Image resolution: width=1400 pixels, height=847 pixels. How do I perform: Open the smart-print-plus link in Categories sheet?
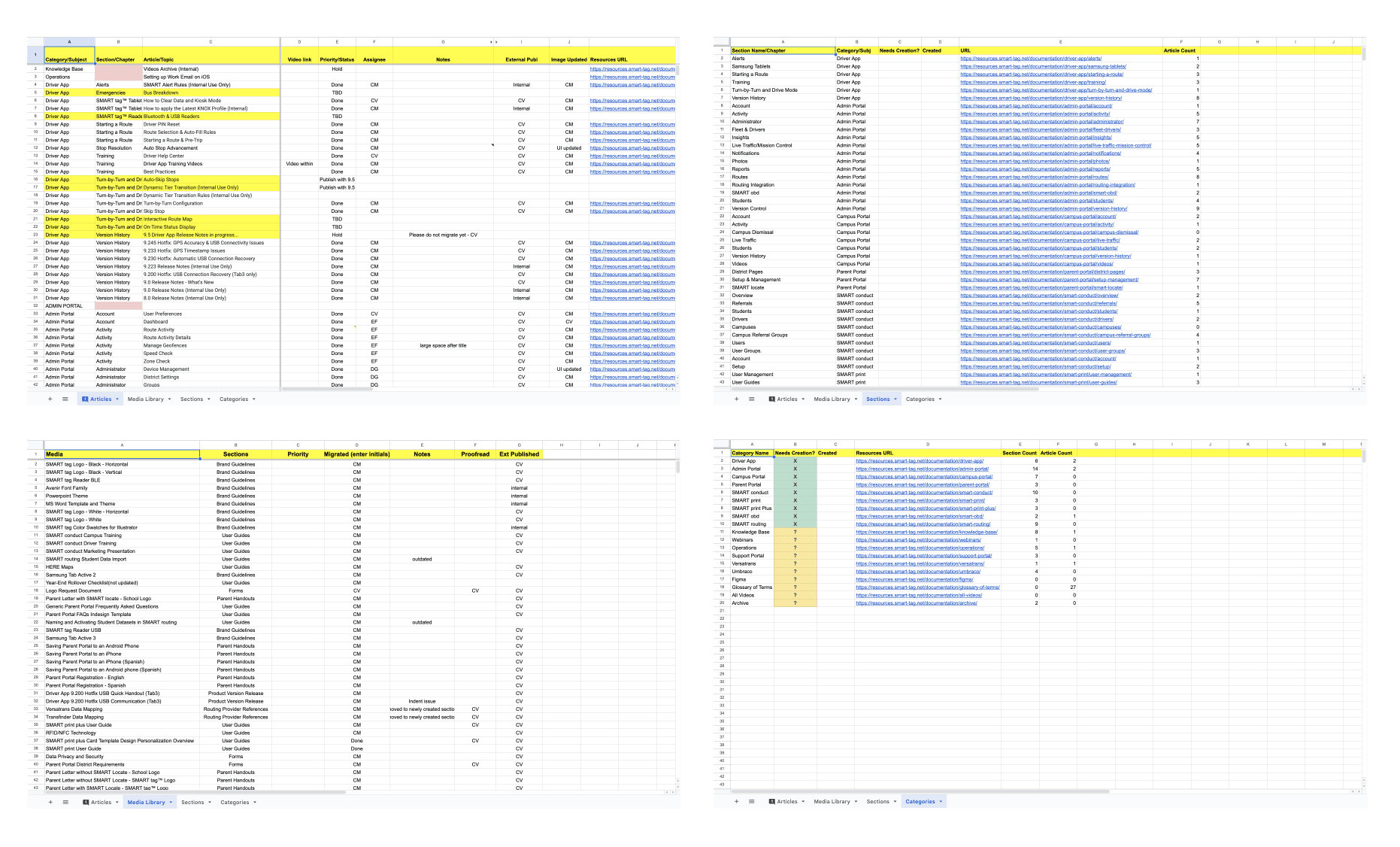pyautogui.click(x=926, y=509)
